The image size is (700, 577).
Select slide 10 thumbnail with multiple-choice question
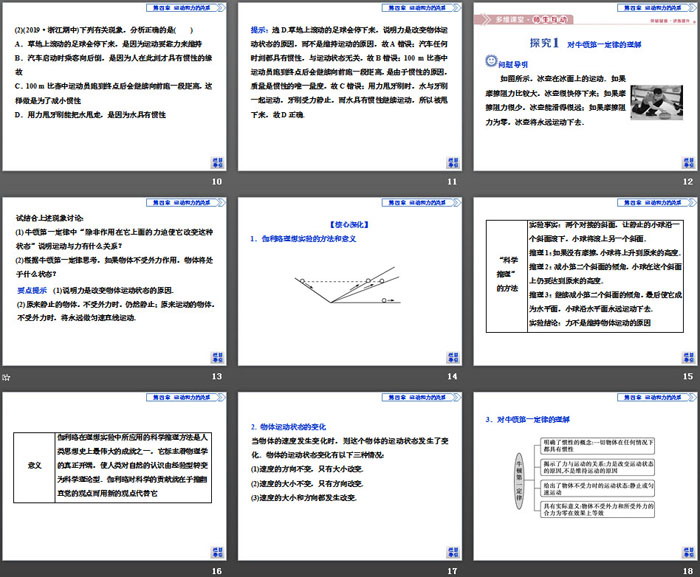(114, 87)
